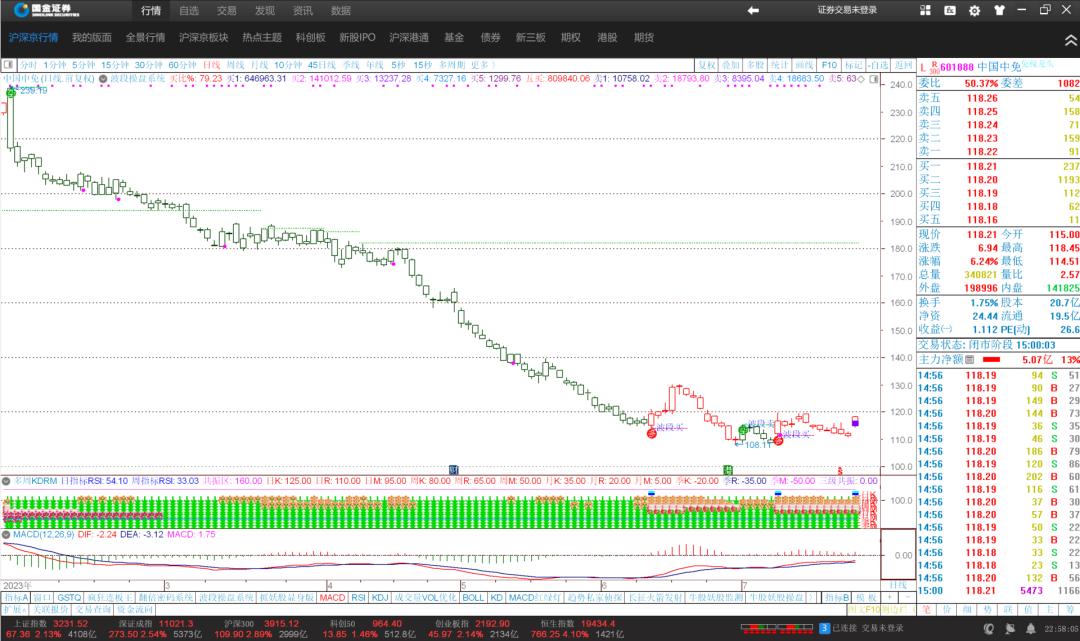Click the back arrow in title bar

pyautogui.click(x=753, y=10)
